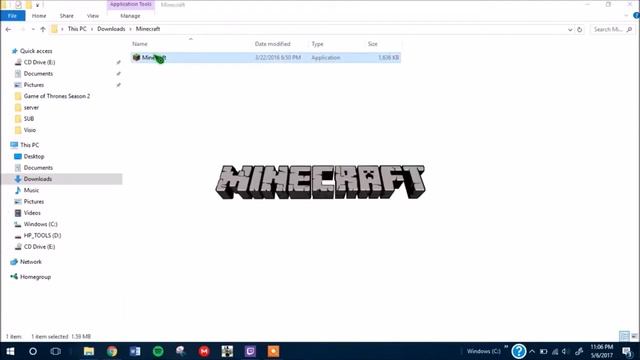
Task: Go back with the back arrow
Action: point(8,29)
